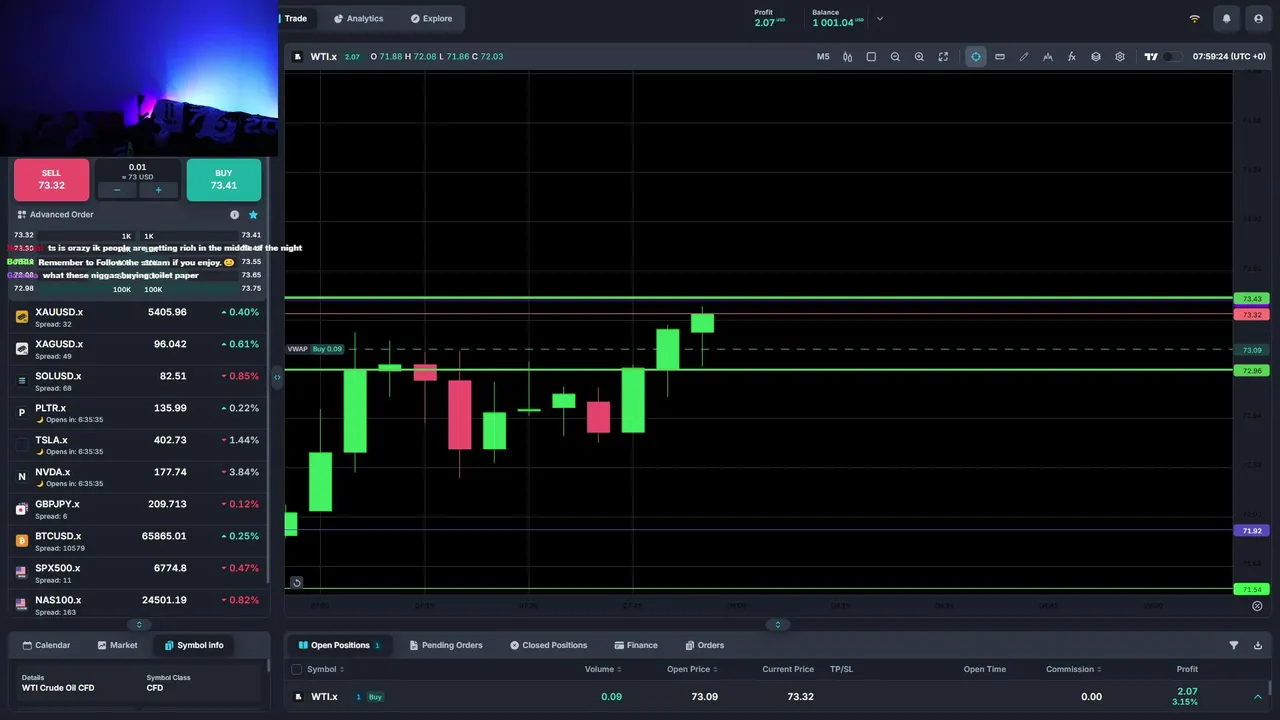Image resolution: width=1280 pixels, height=720 pixels.
Task: Select the ruler measure tool
Action: coord(1000,57)
